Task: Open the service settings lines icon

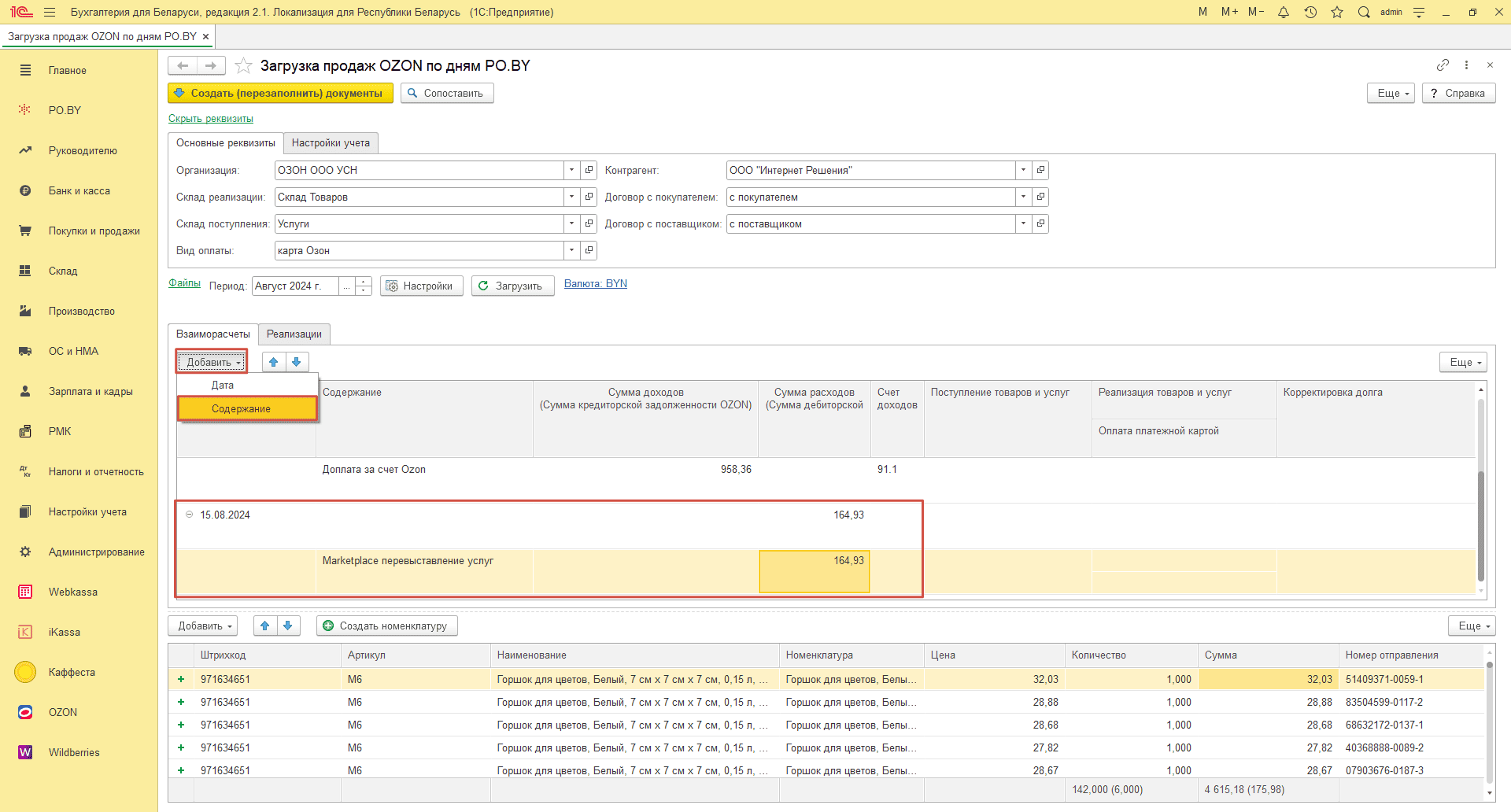Action: [x=1419, y=12]
